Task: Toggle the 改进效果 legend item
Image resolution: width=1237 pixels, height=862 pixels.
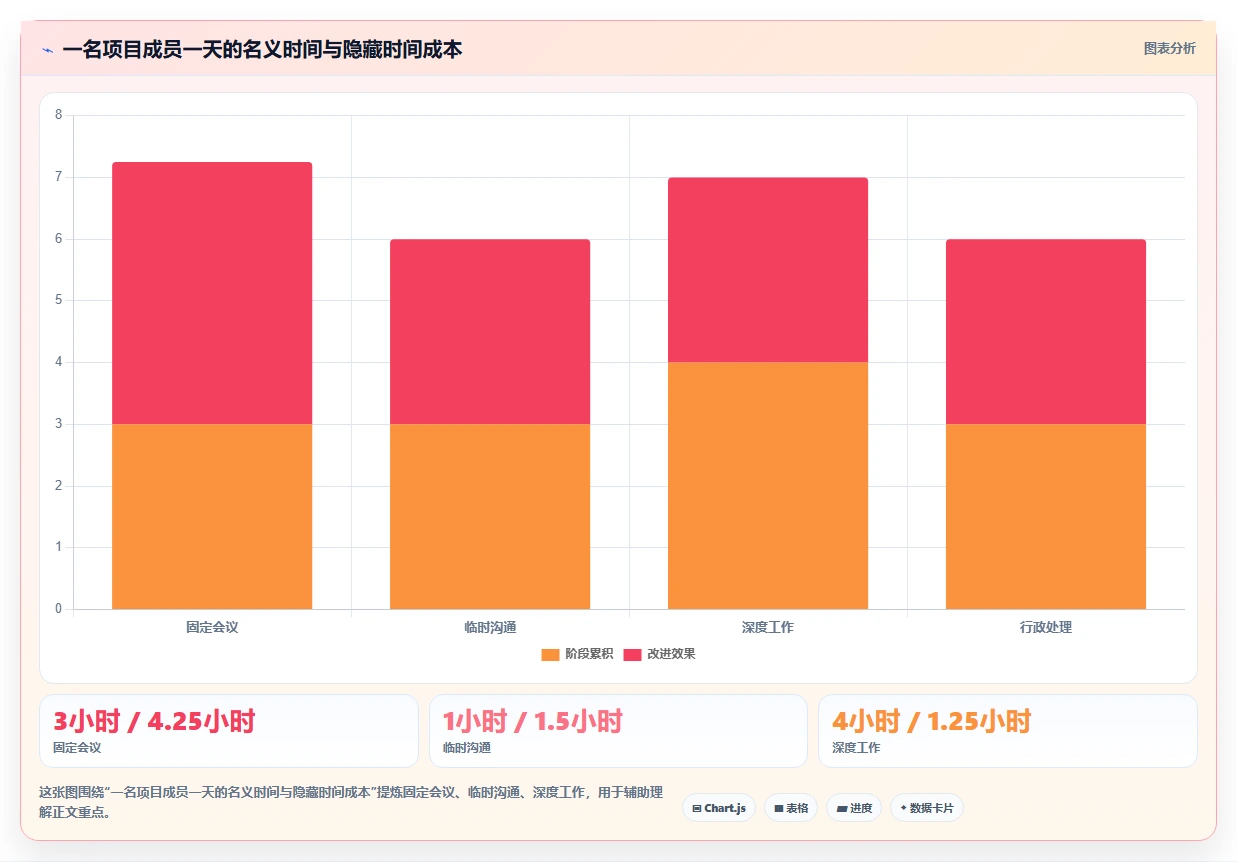Action: coord(659,654)
